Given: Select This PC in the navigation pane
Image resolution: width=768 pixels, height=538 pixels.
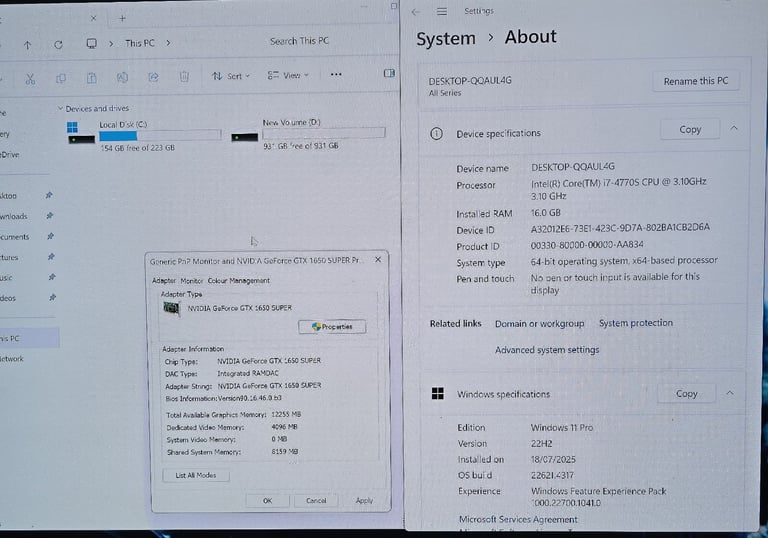Looking at the screenshot, I should [x=28, y=338].
